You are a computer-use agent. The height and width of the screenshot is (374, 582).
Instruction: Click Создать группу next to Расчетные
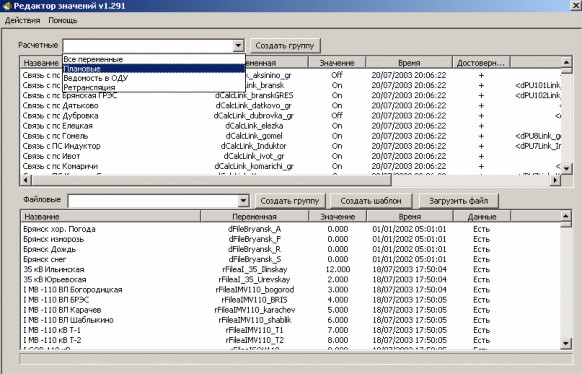click(285, 46)
